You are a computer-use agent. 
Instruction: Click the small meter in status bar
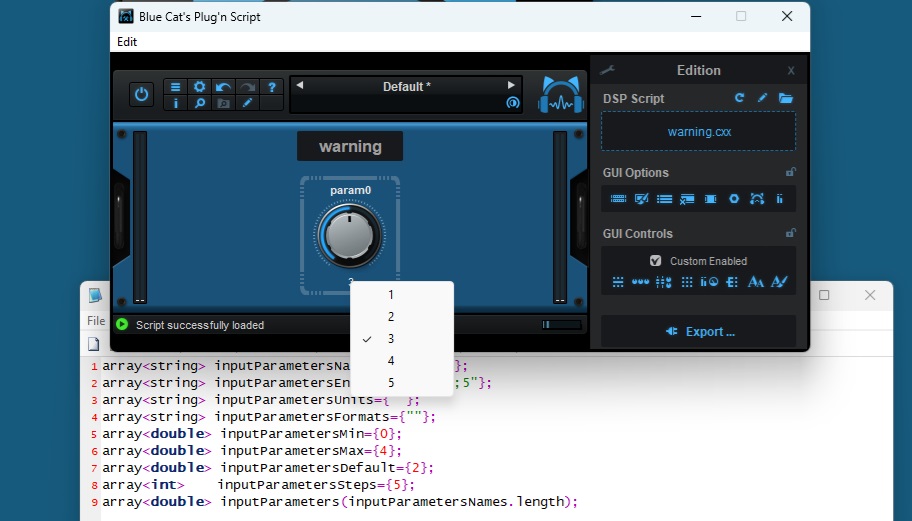click(x=561, y=325)
